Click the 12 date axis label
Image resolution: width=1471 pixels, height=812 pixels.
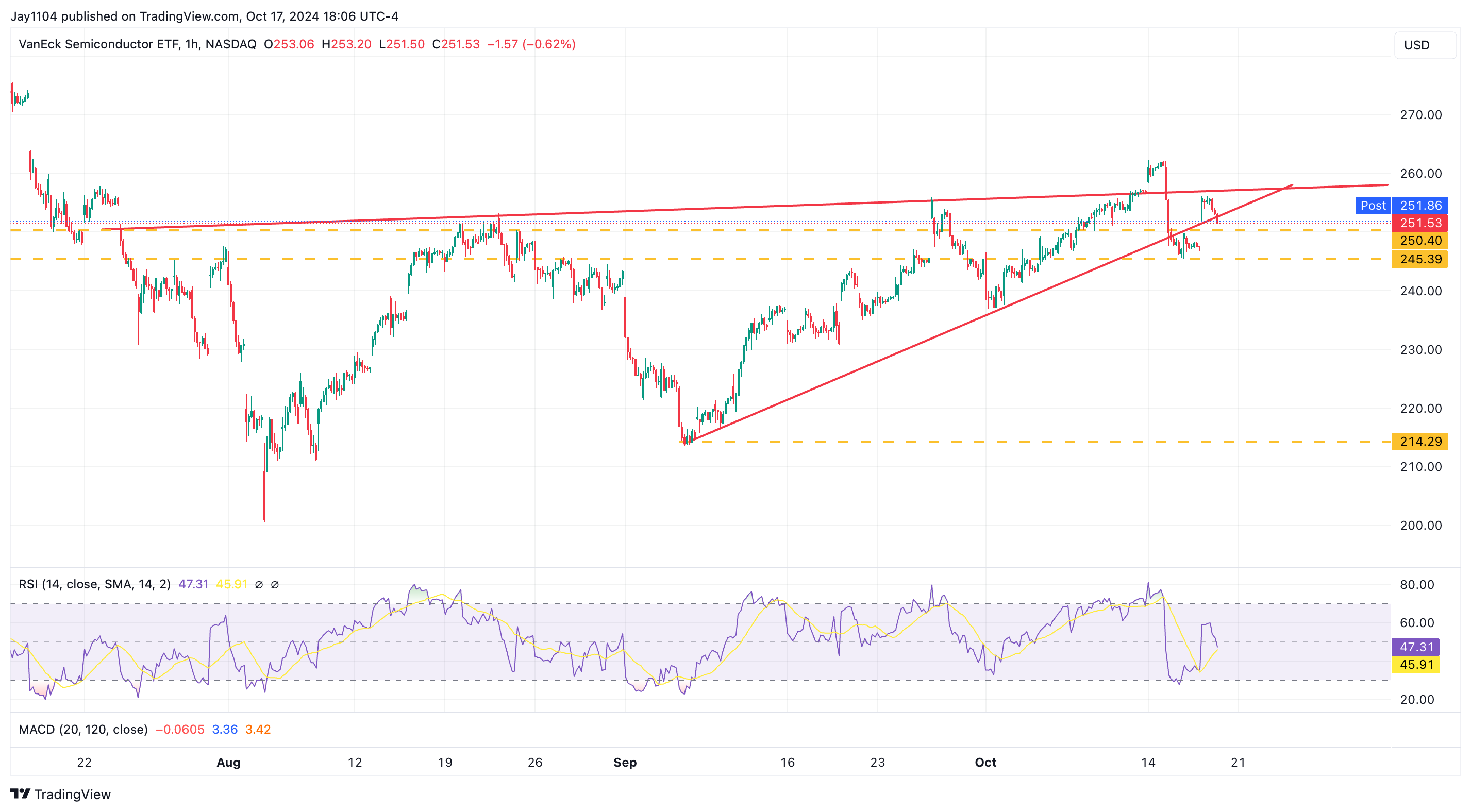(x=355, y=763)
